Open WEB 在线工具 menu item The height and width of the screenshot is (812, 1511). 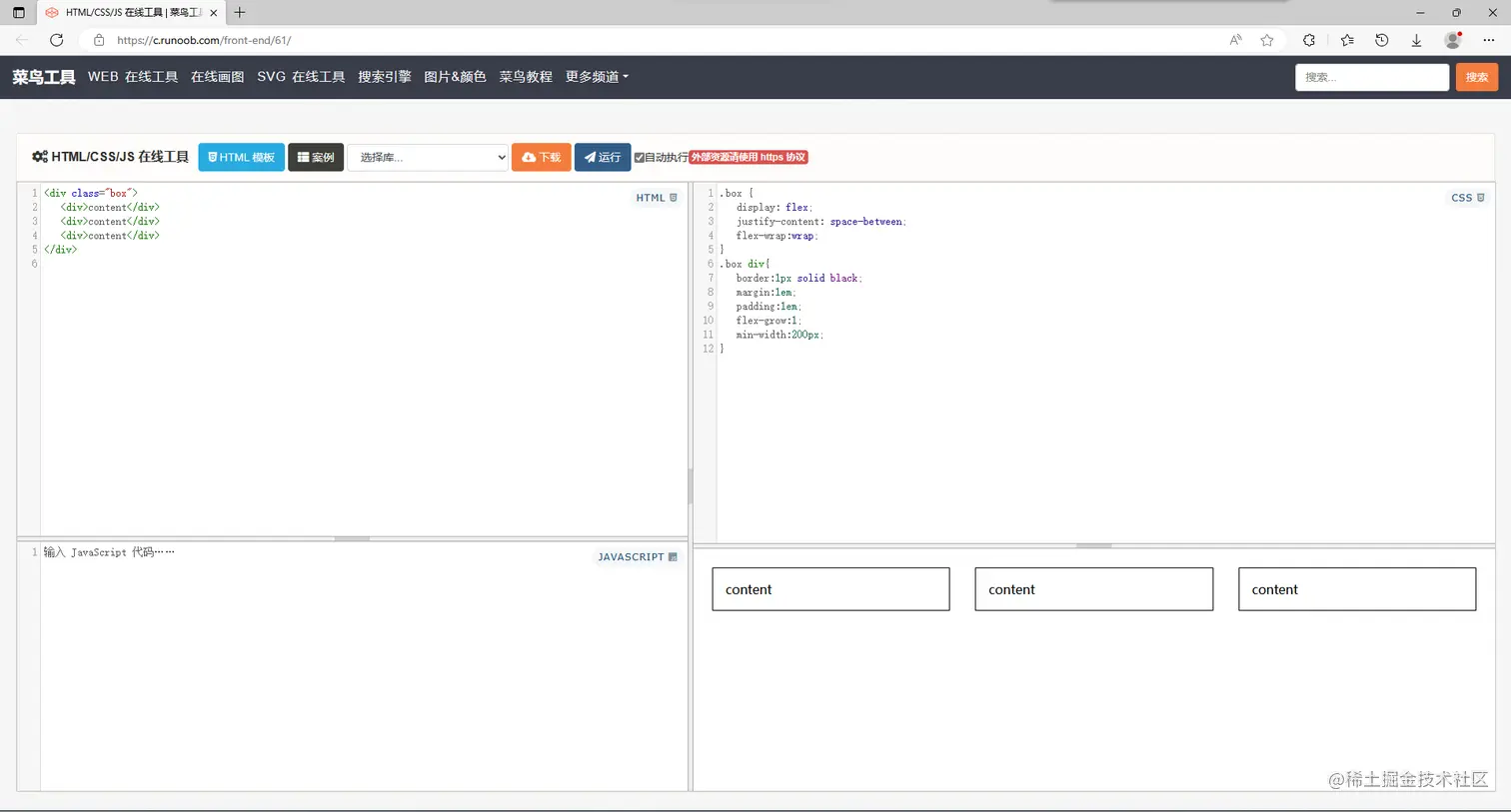(x=133, y=77)
